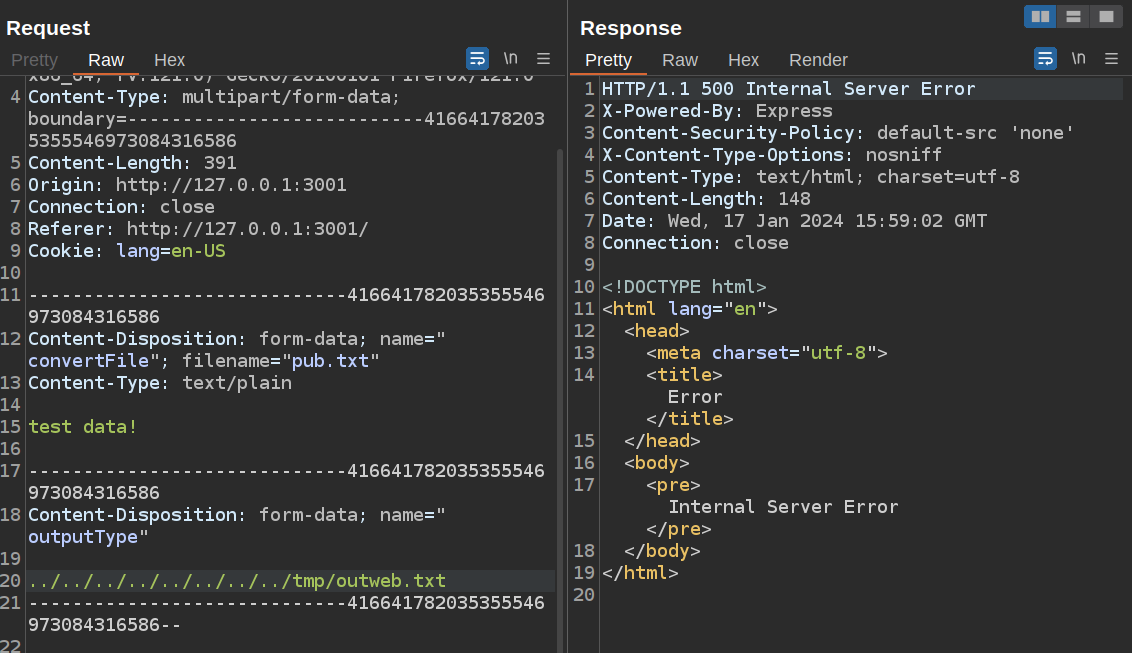Open Hex view of the Response
Image resolution: width=1132 pixels, height=653 pixels.
(743, 60)
